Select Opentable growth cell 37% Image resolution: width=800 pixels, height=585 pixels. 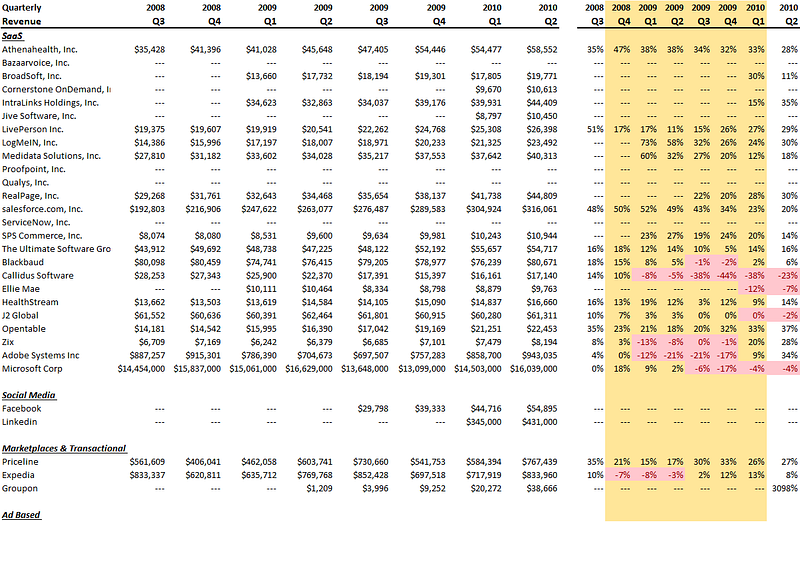point(789,328)
